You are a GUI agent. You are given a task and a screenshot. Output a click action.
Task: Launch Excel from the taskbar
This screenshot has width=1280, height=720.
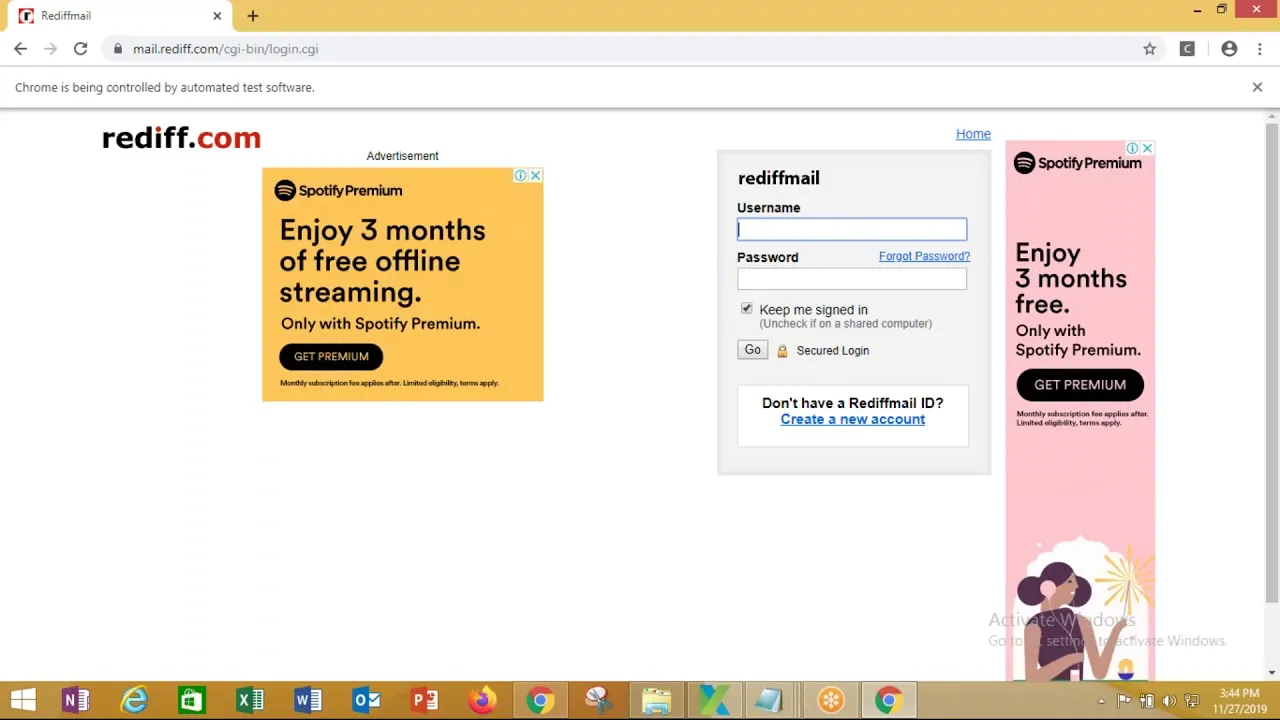pos(250,700)
